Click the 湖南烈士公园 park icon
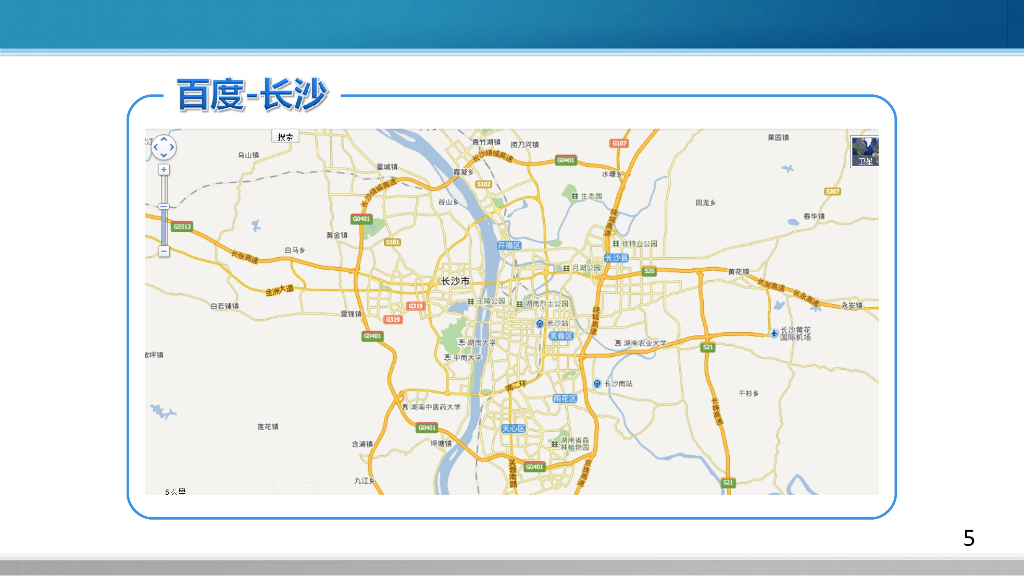 [519, 304]
